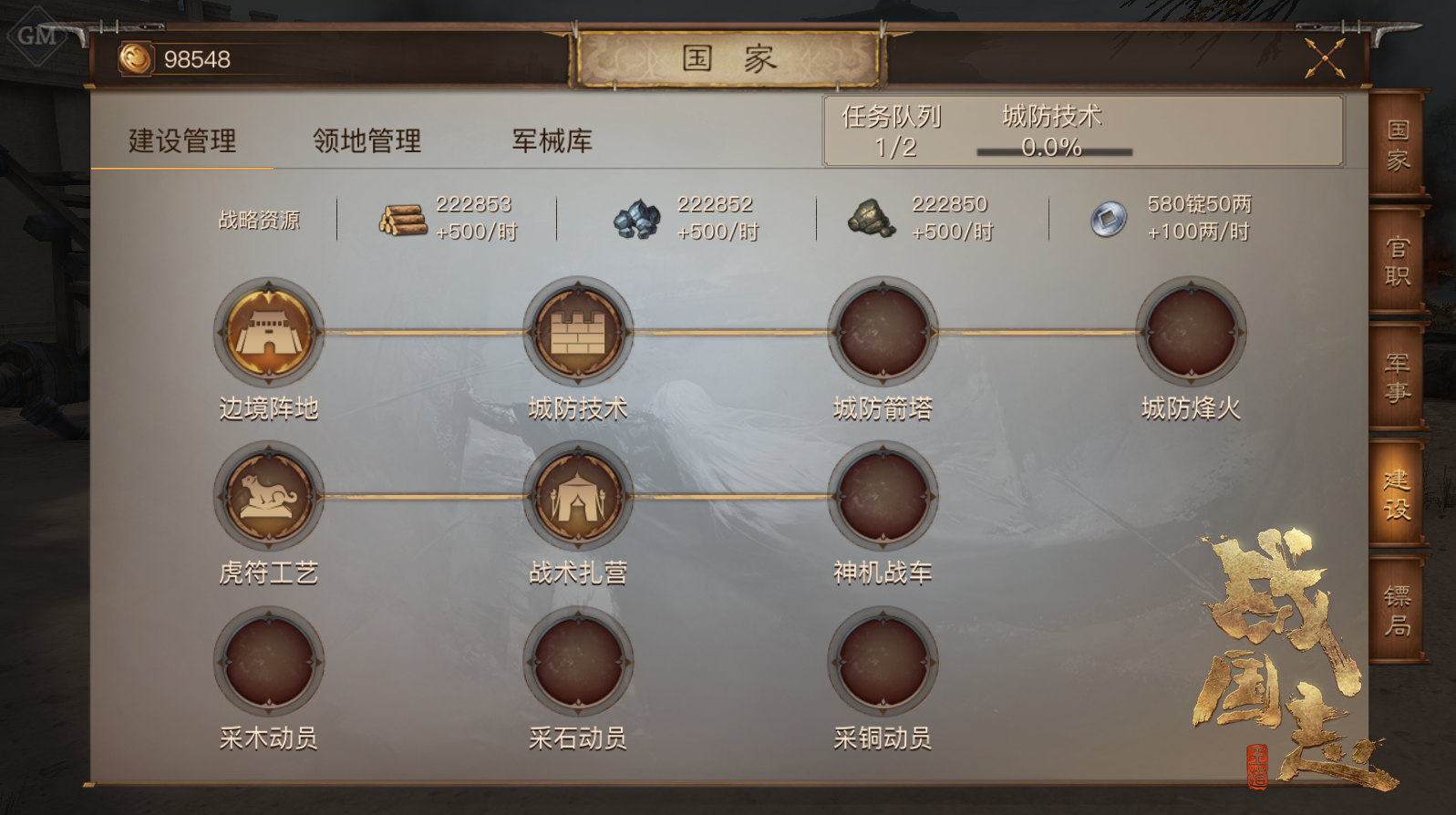The image size is (1456, 815).
Task: Select the 建设管理 tab
Action: coord(182,140)
